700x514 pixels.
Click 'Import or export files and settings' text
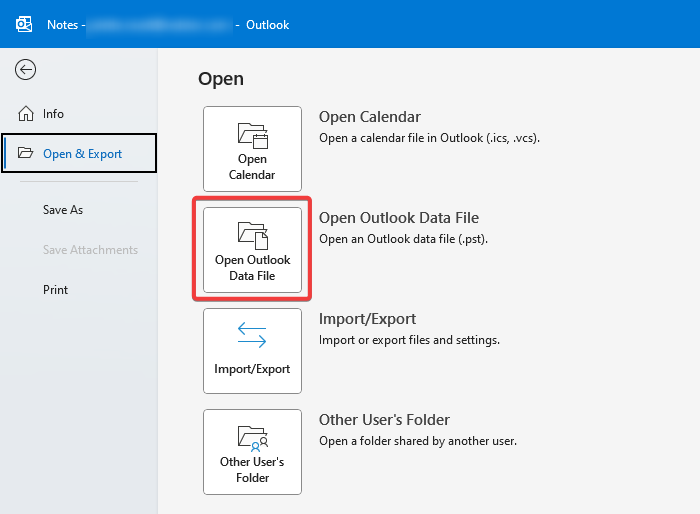[409, 340]
